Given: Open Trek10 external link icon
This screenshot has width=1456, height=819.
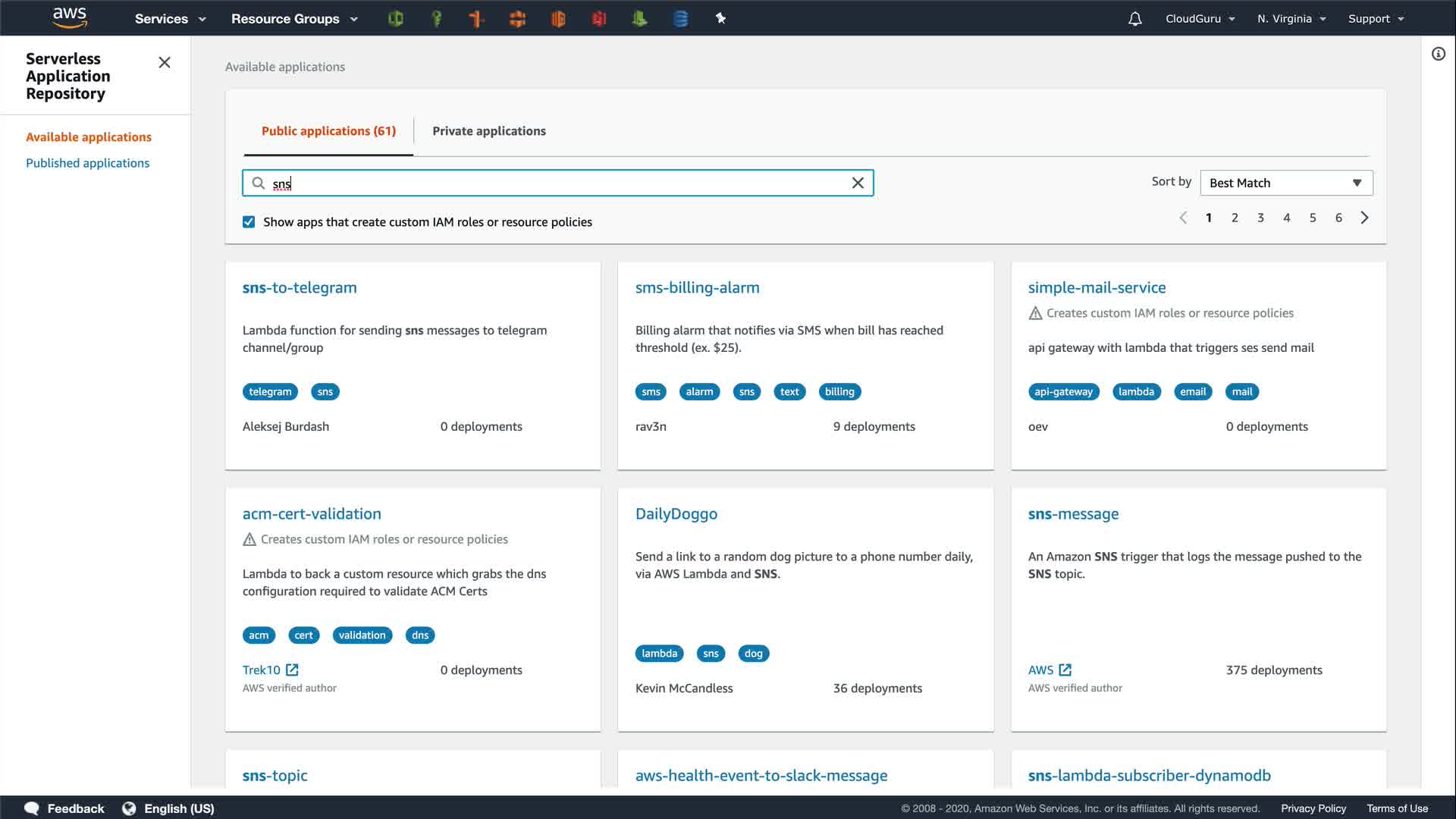Looking at the screenshot, I should pos(292,670).
